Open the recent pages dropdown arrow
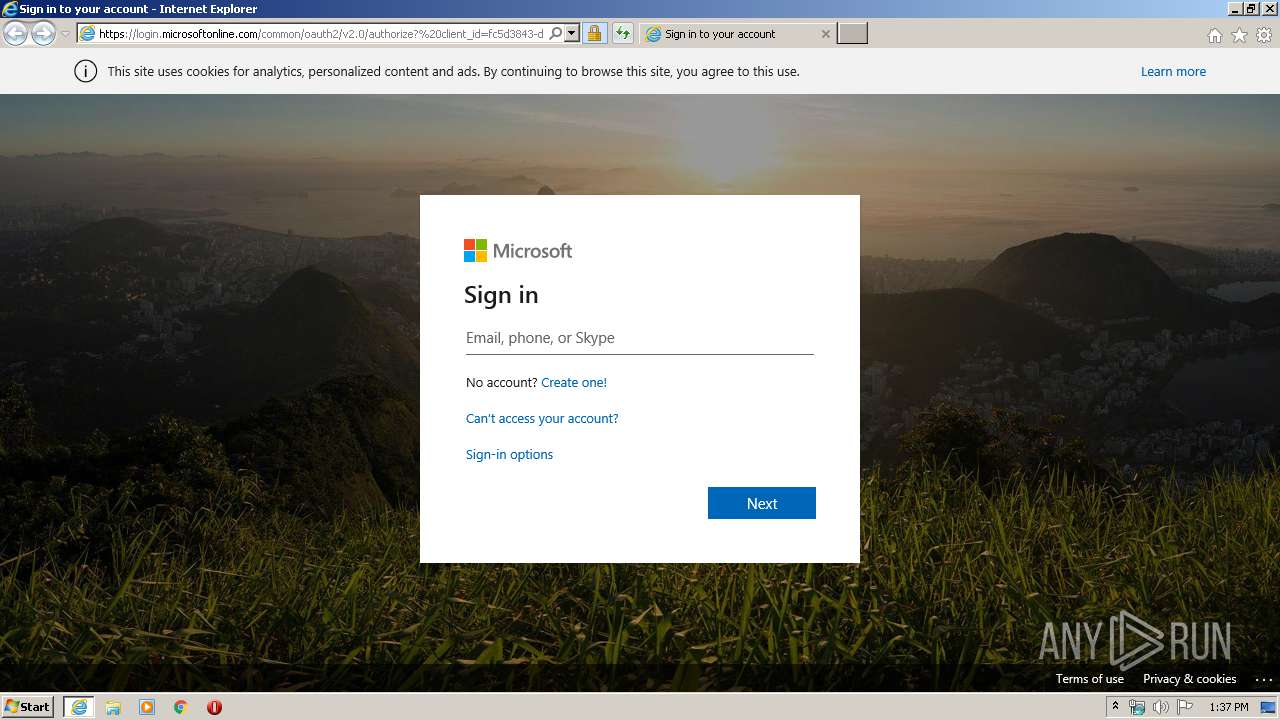The height and width of the screenshot is (720, 1280). click(x=65, y=34)
